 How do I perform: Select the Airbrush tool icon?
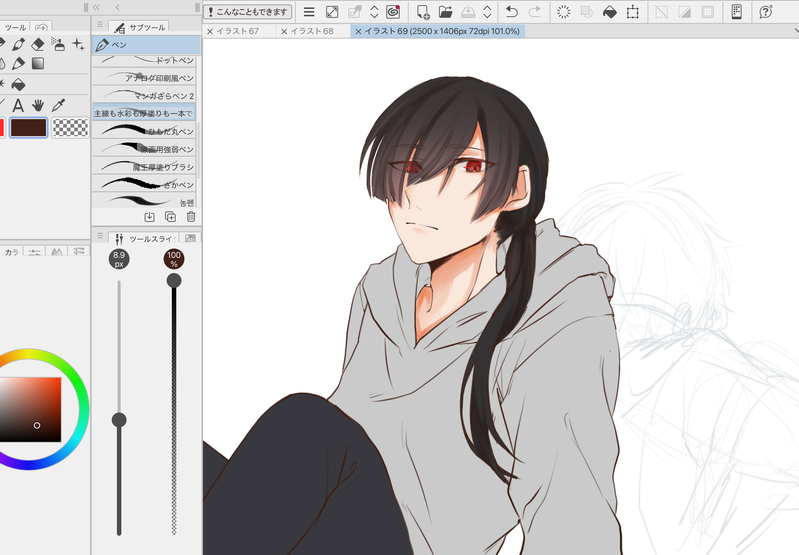pos(58,44)
